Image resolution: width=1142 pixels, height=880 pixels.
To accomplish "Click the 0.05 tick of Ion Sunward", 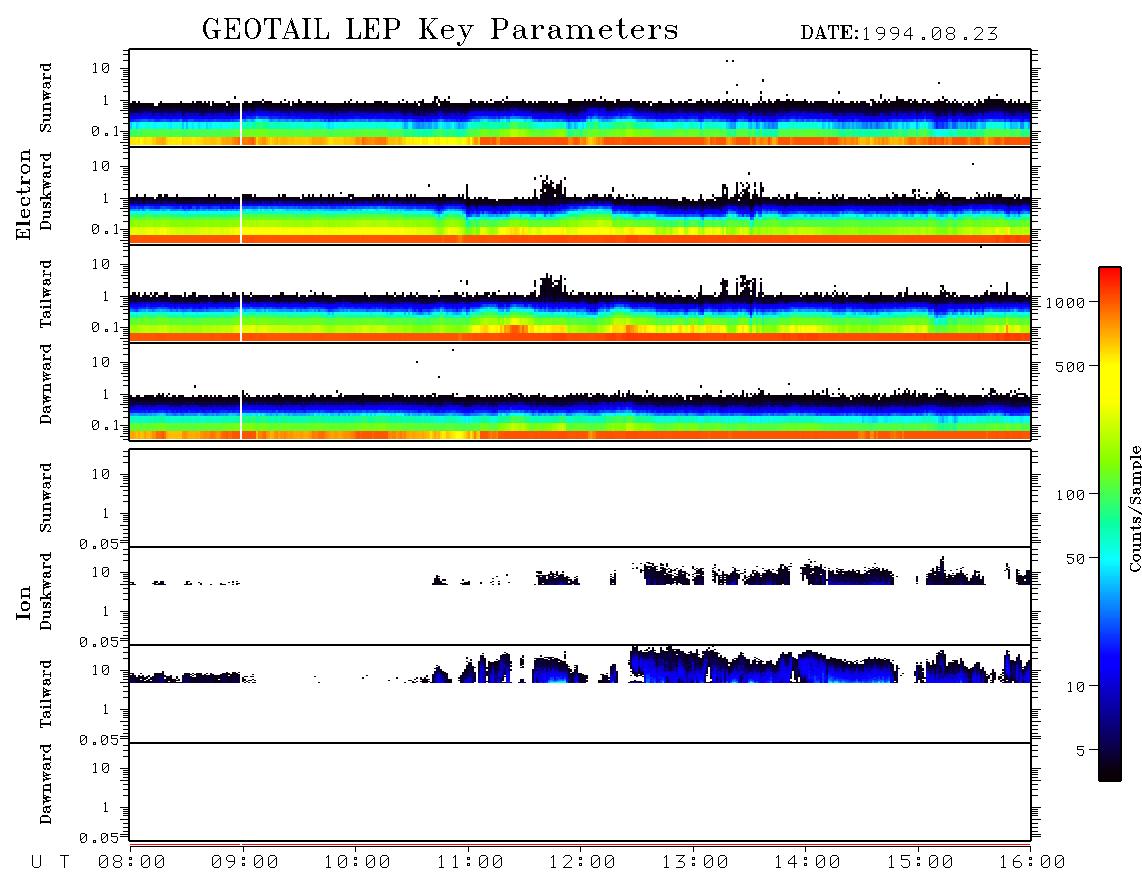I will click(98, 543).
